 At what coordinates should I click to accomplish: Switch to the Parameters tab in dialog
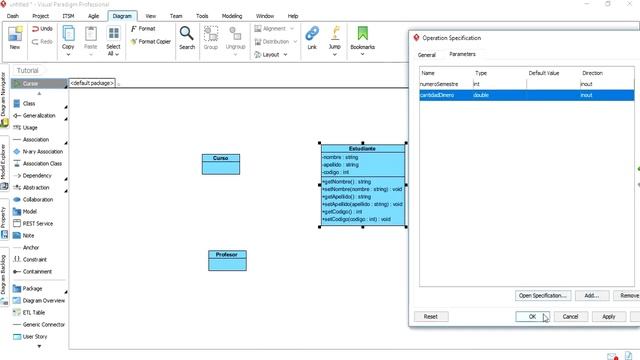click(x=462, y=54)
